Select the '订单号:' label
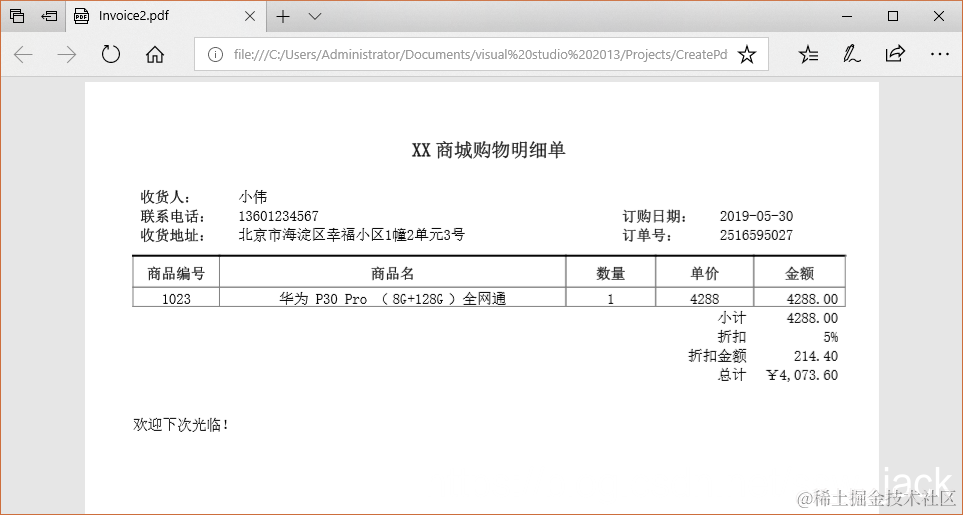The height and width of the screenshot is (515, 963). click(648, 235)
